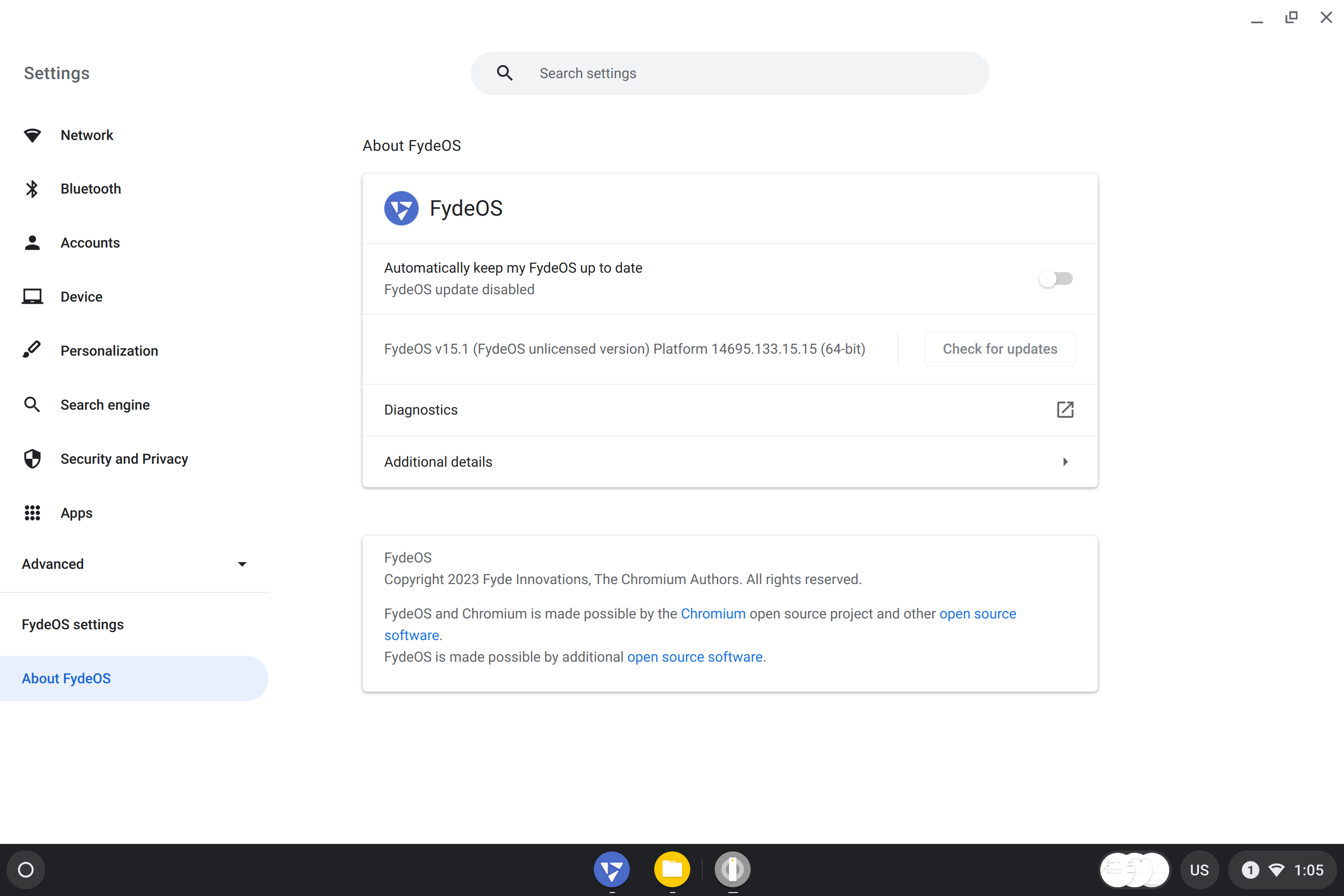1344x896 pixels.
Task: Click the Search engine magnifier icon
Action: click(x=32, y=405)
